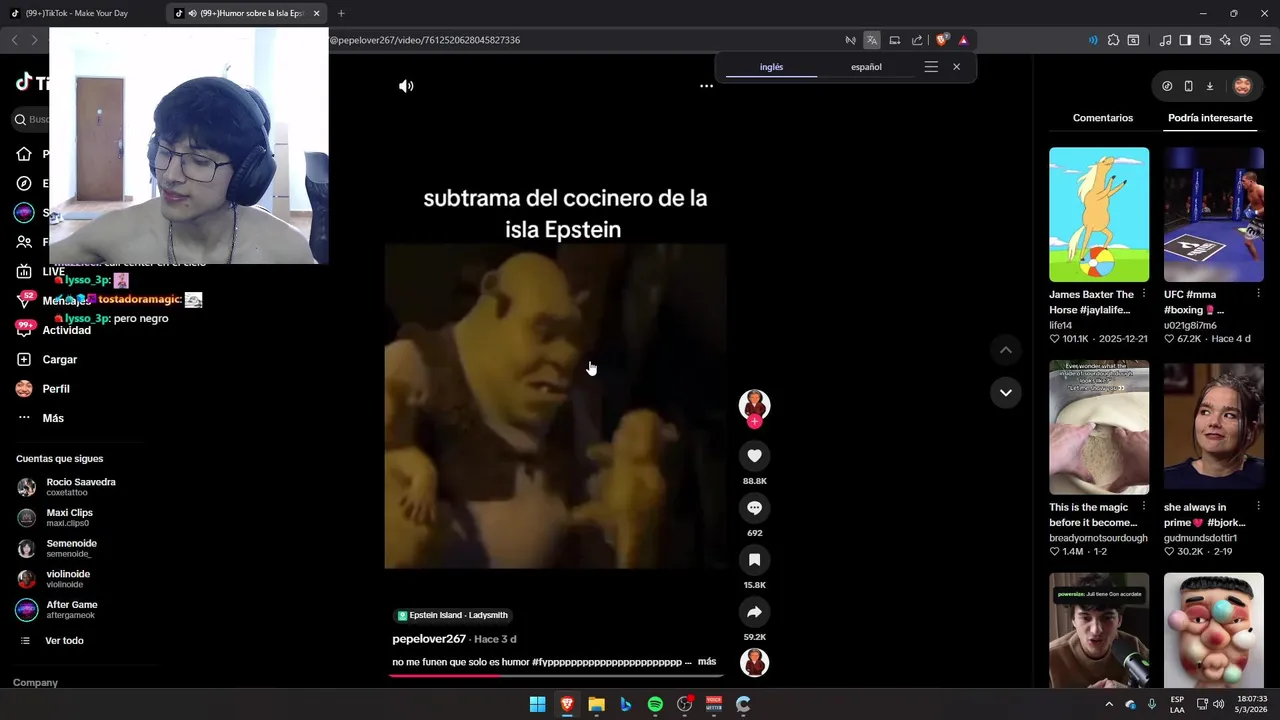
Task: Click the Brave translate icon in address bar
Action: pyautogui.click(x=872, y=40)
